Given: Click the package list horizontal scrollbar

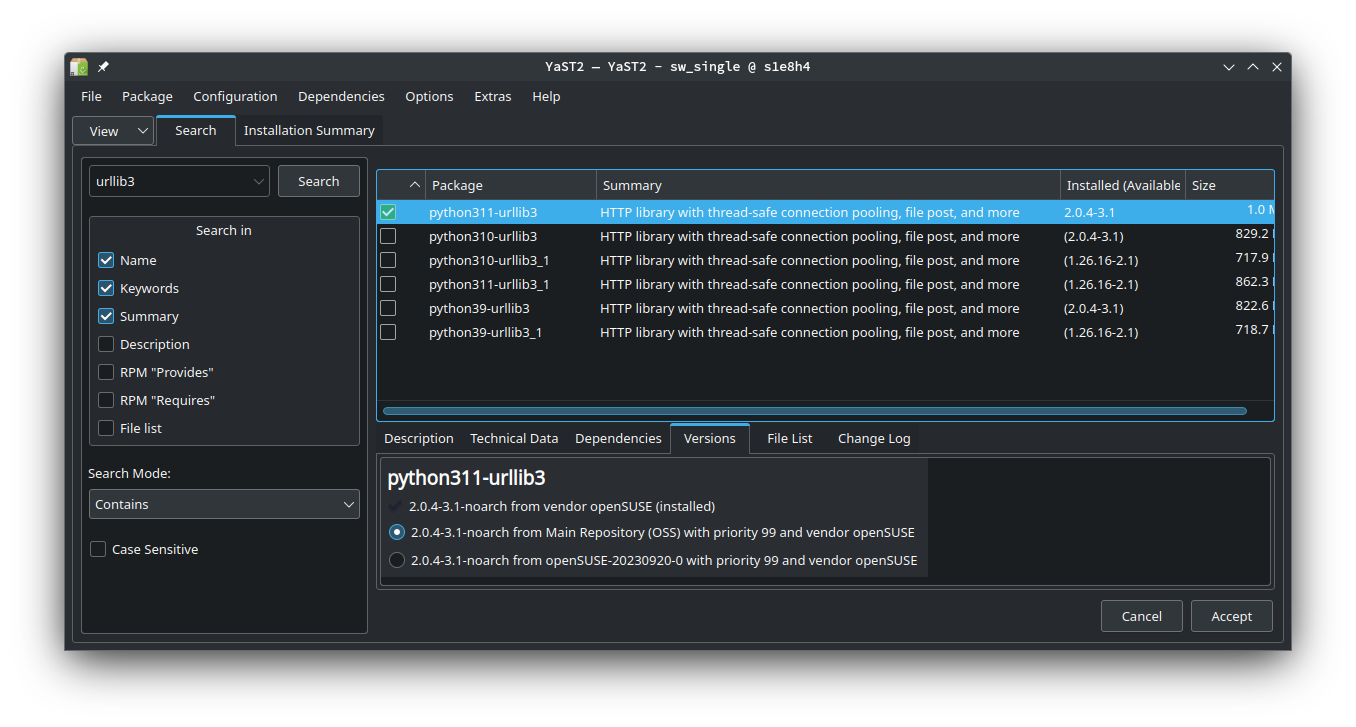Looking at the screenshot, I should coord(814,410).
